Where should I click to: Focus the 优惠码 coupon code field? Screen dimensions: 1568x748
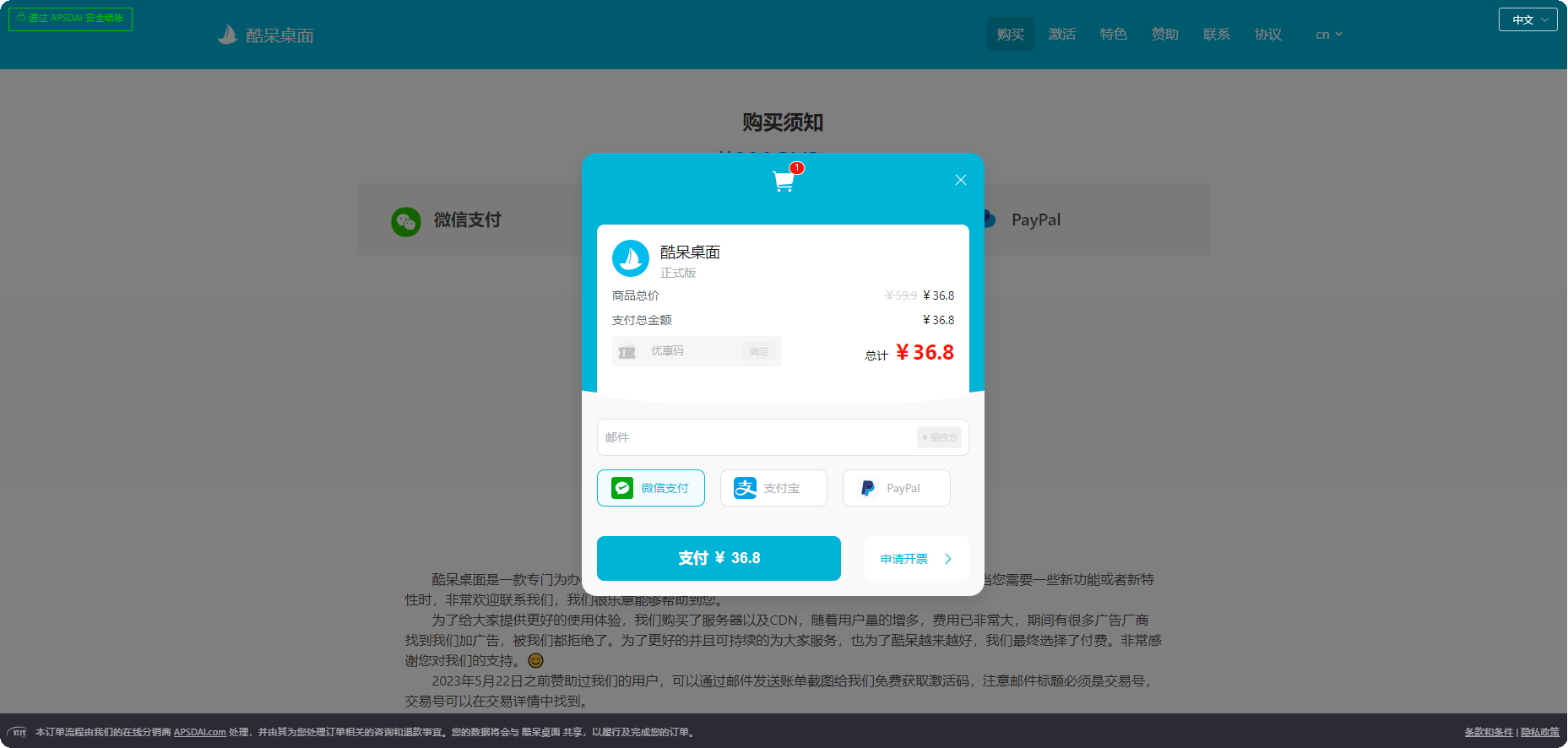pos(692,351)
